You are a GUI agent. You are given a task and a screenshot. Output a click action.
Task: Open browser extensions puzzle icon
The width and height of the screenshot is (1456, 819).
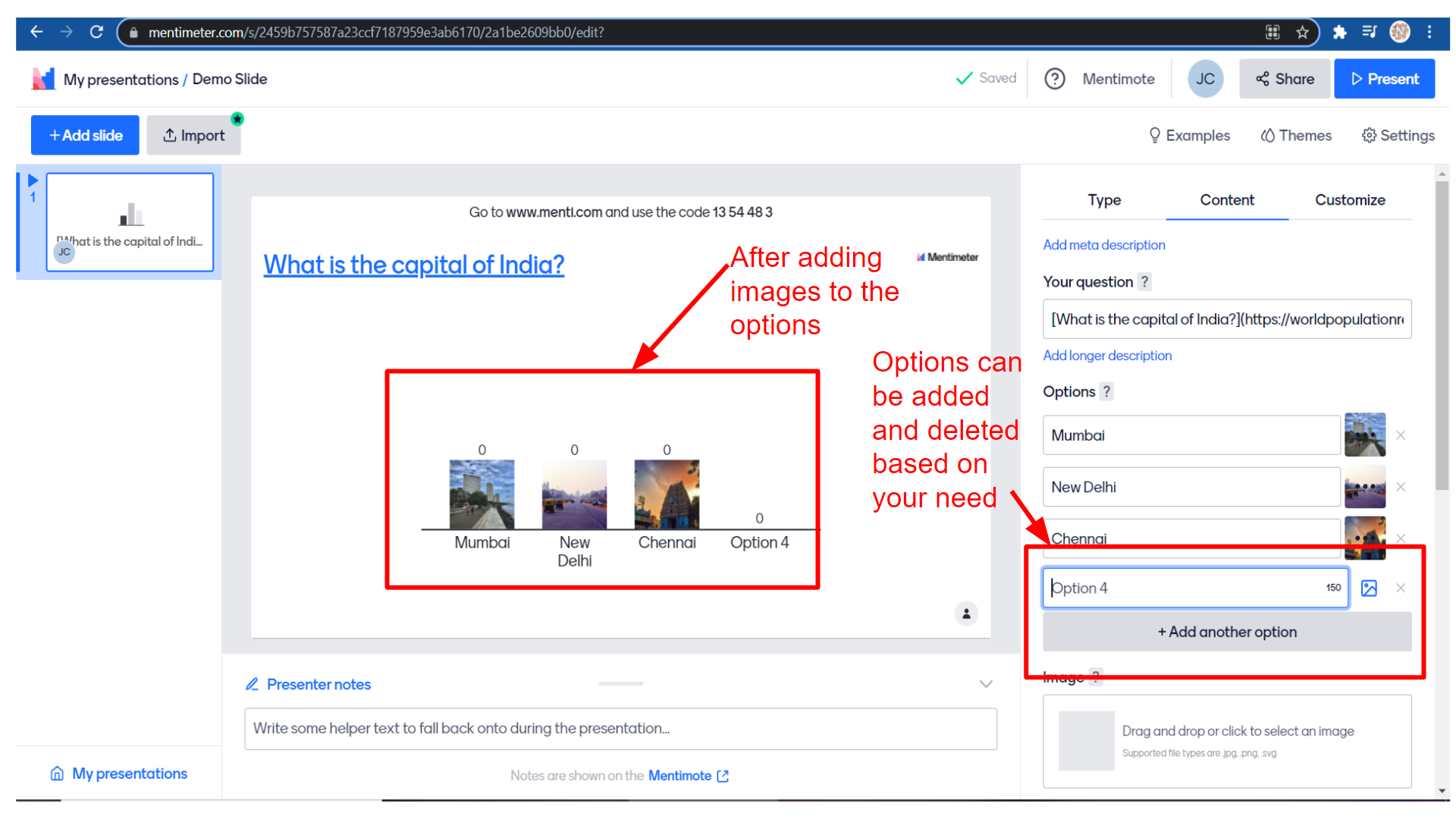tap(1340, 32)
